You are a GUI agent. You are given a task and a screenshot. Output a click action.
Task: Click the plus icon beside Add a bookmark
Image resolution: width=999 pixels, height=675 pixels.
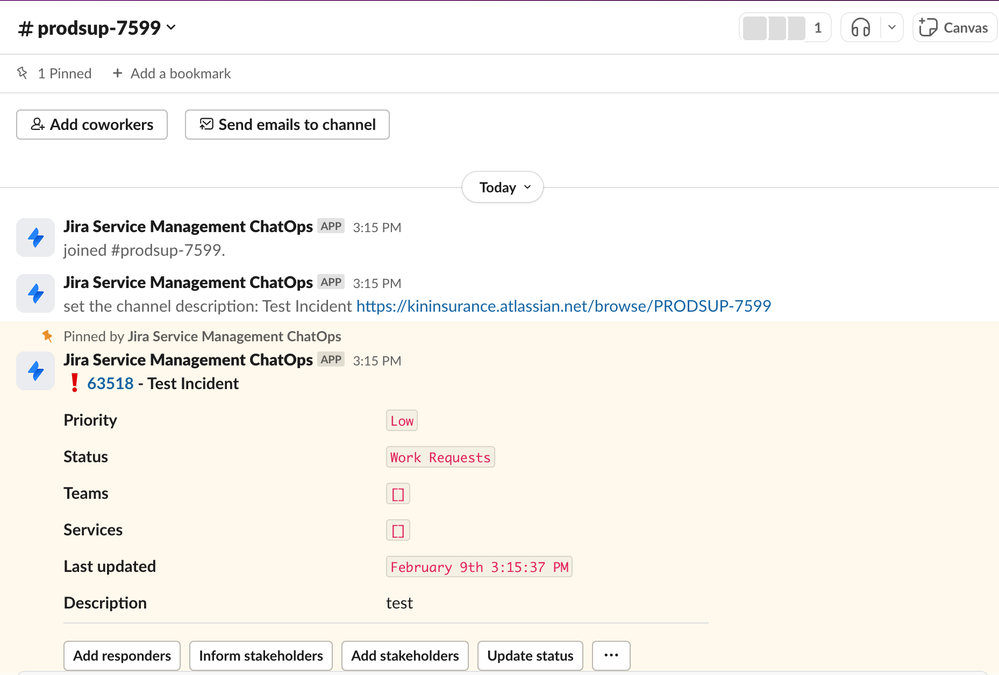click(117, 73)
